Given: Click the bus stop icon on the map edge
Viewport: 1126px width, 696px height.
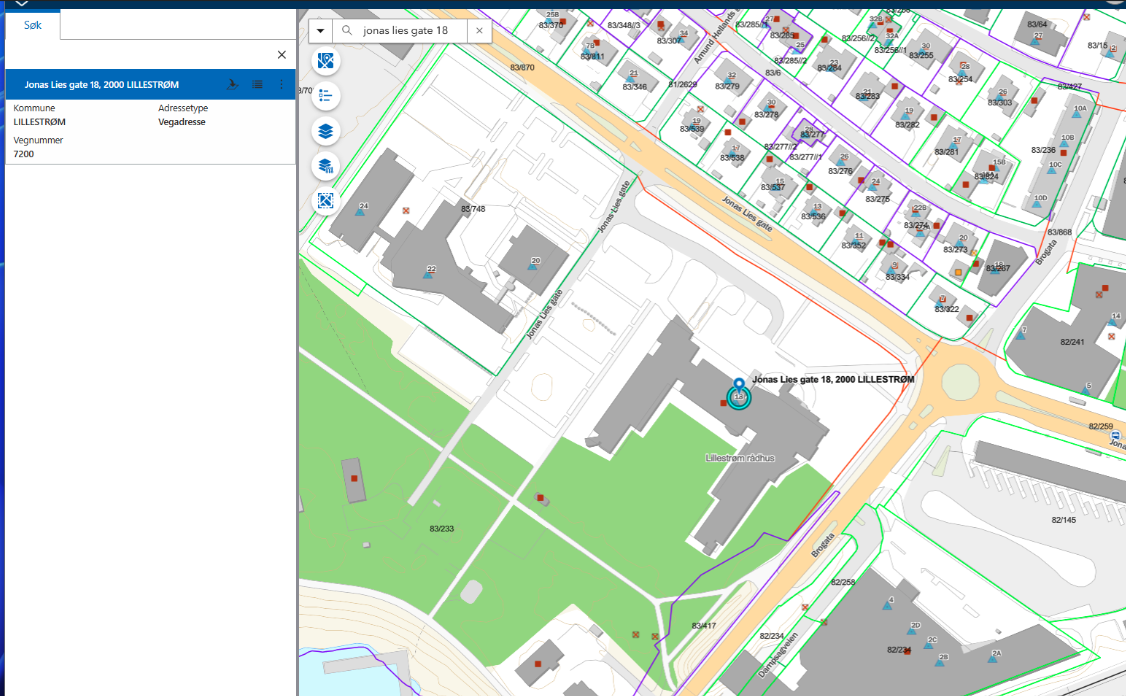Looking at the screenshot, I should 1114,437.
